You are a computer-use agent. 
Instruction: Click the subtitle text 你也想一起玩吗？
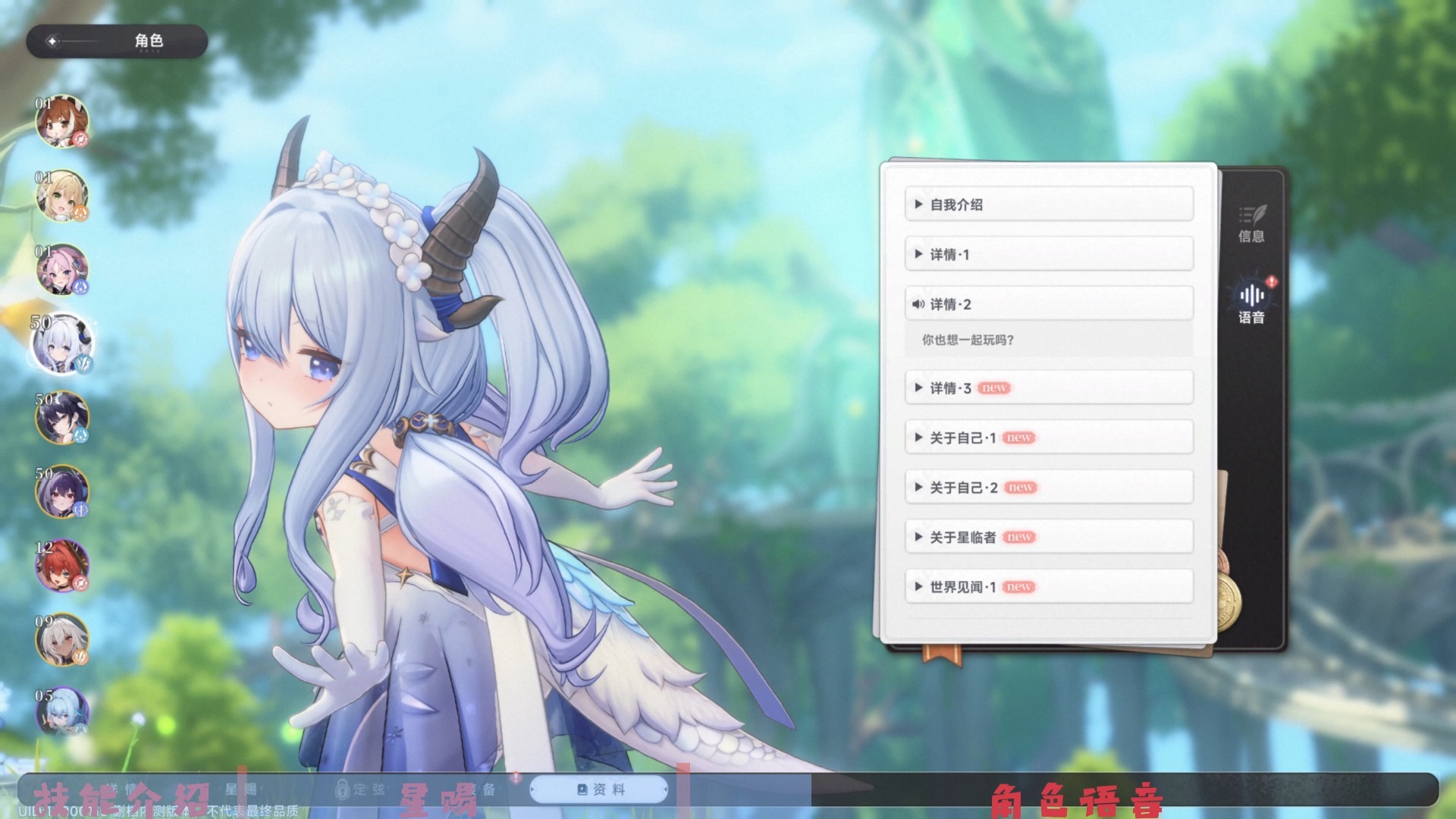click(968, 340)
